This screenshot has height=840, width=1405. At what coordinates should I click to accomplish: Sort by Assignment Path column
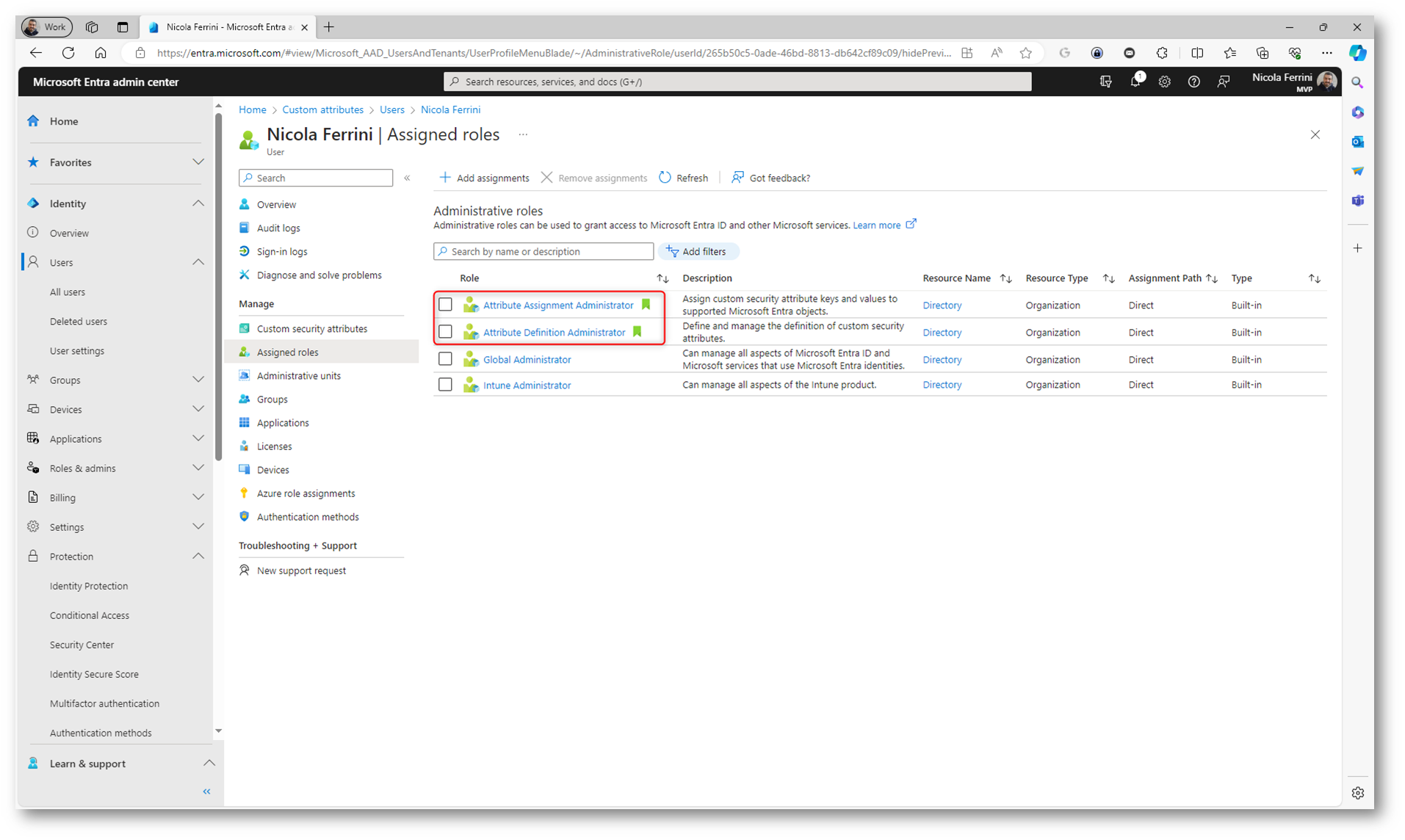(x=1212, y=278)
